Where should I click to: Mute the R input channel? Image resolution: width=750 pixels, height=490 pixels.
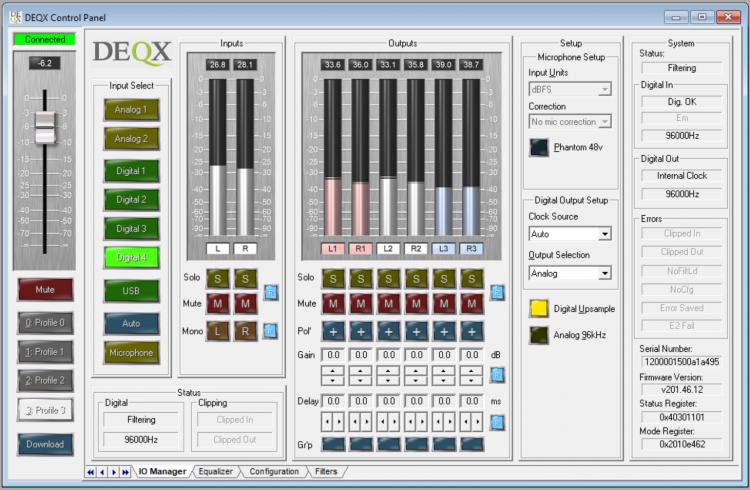click(x=245, y=304)
